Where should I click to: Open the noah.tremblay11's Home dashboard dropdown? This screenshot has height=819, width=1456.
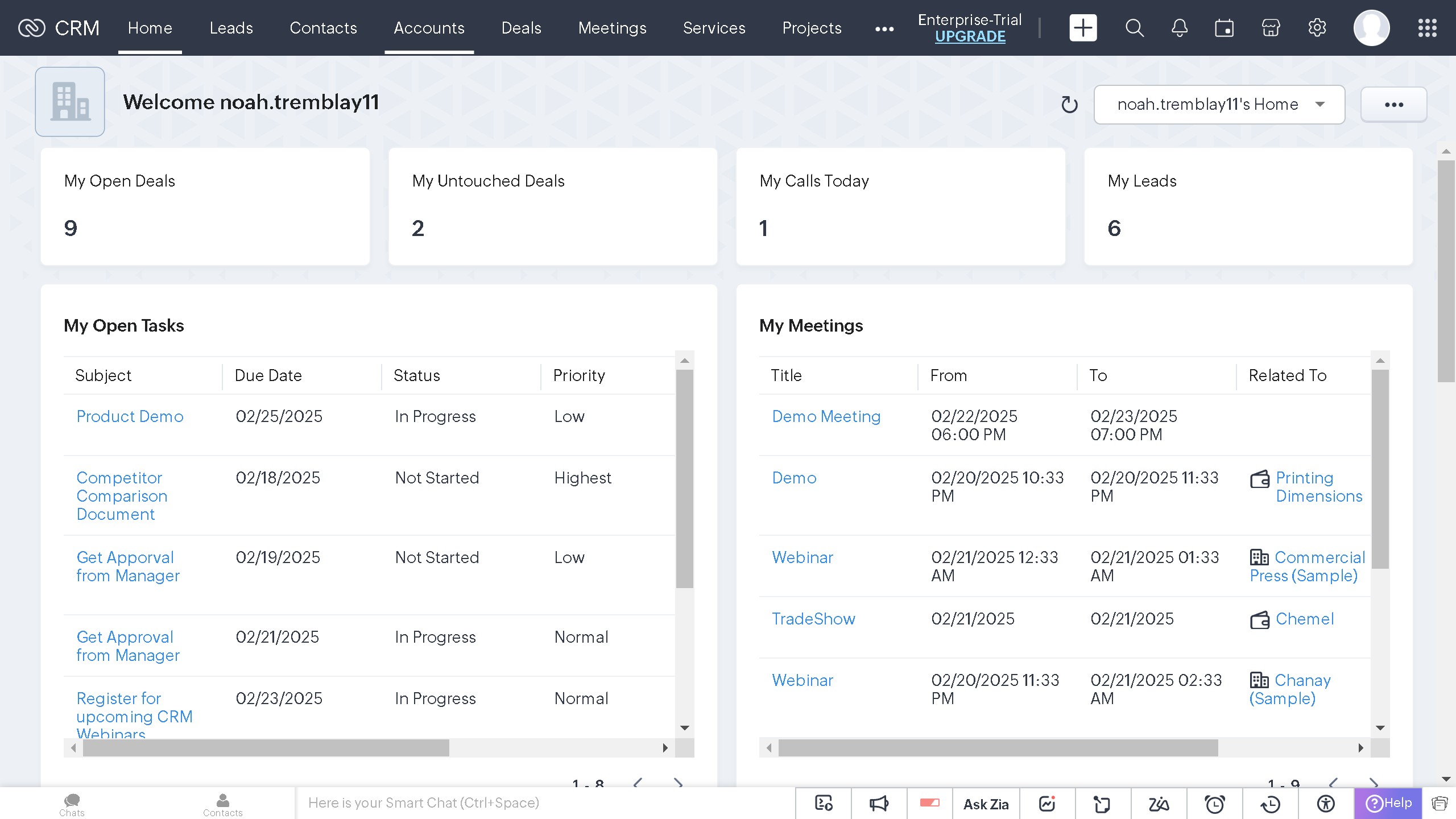coord(1219,104)
